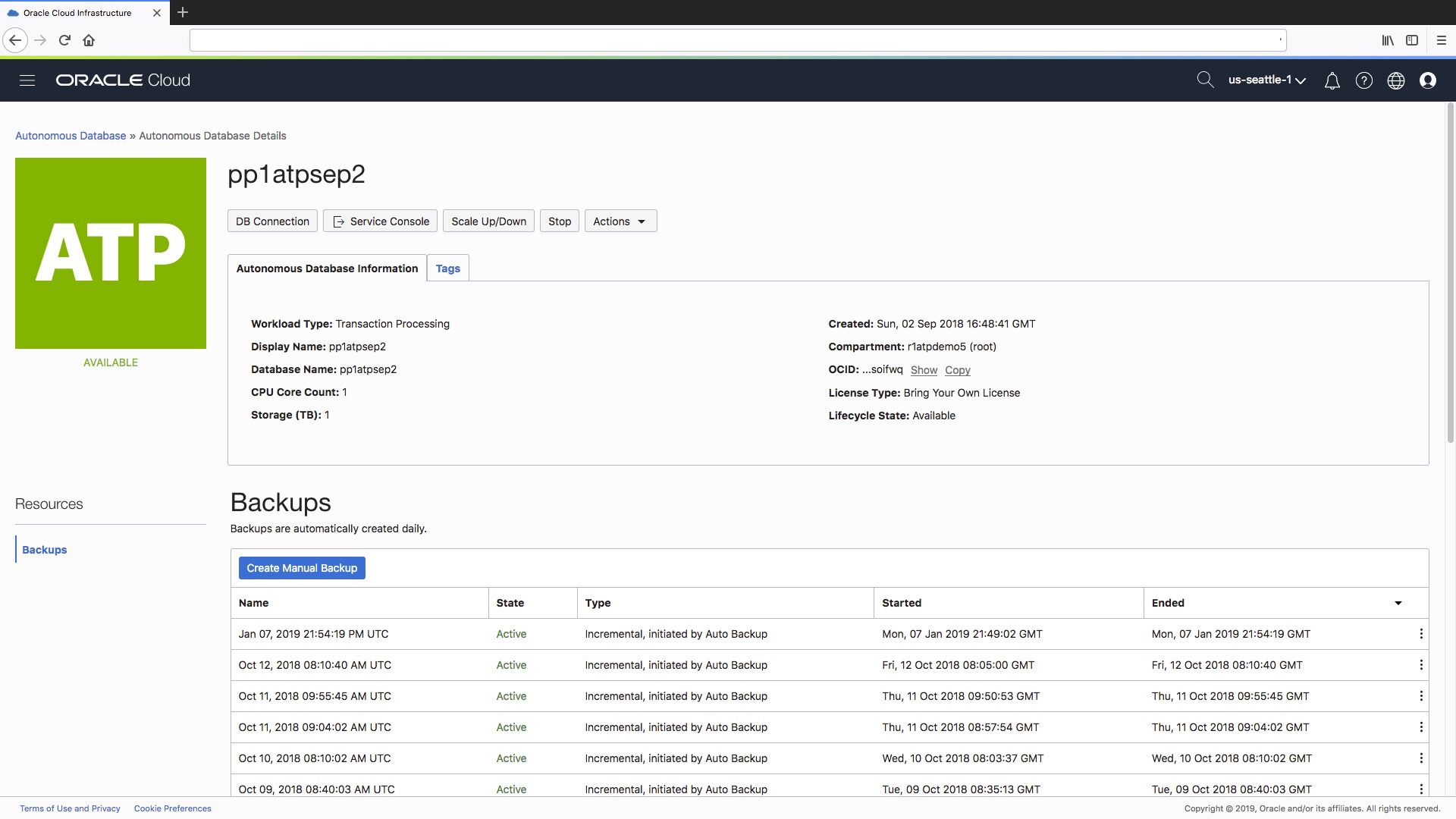Click the Create Manual Backup button
This screenshot has height=819, width=1456.
[302, 568]
